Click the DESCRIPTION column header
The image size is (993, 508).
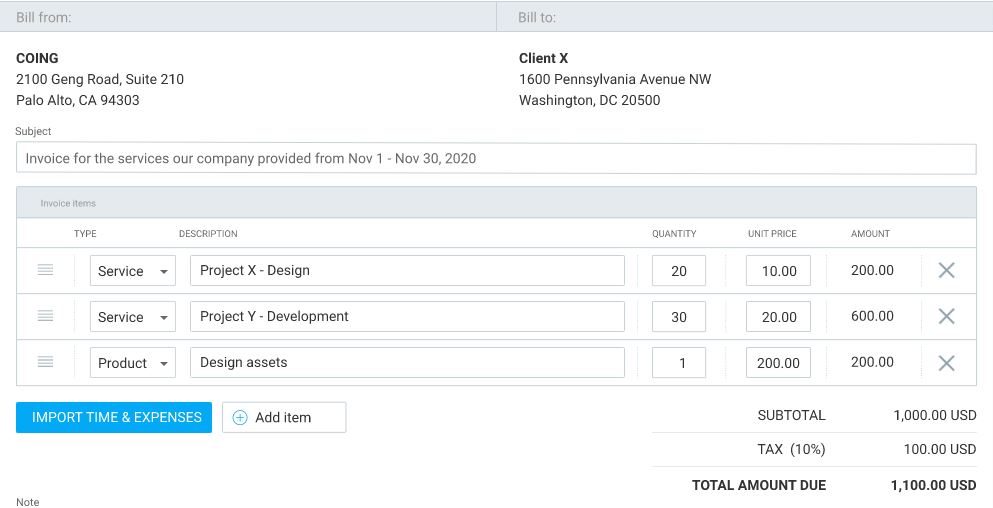pos(208,234)
